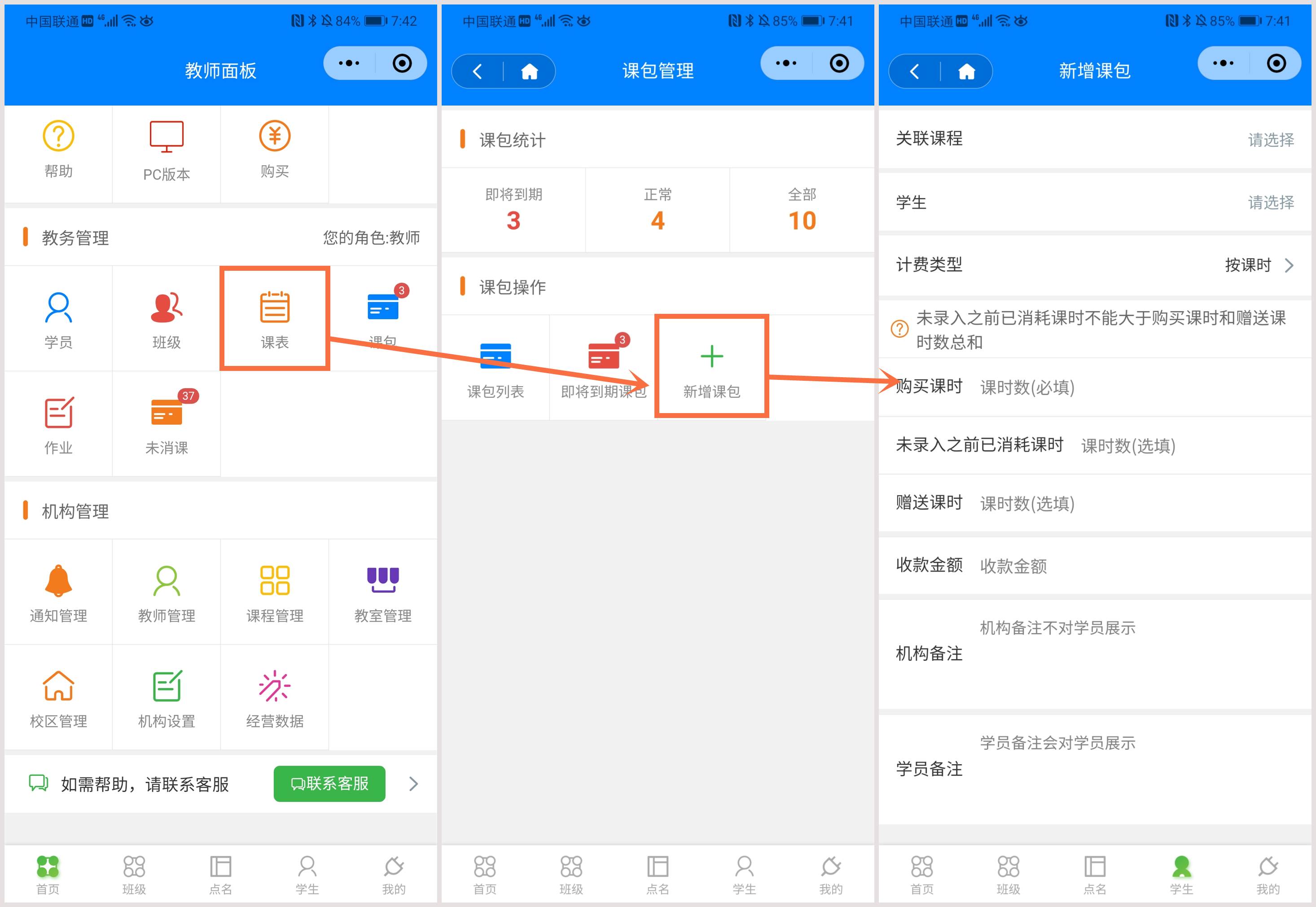Tap the 新增课包 plus icon
Image resolution: width=1316 pixels, height=907 pixels.
pos(712,357)
